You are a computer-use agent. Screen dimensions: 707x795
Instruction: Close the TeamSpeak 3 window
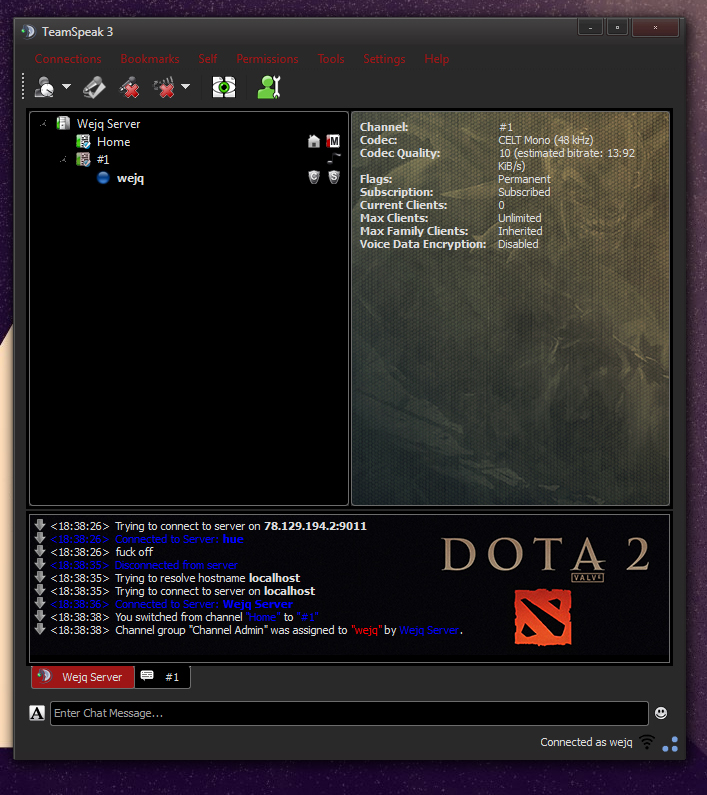(655, 27)
